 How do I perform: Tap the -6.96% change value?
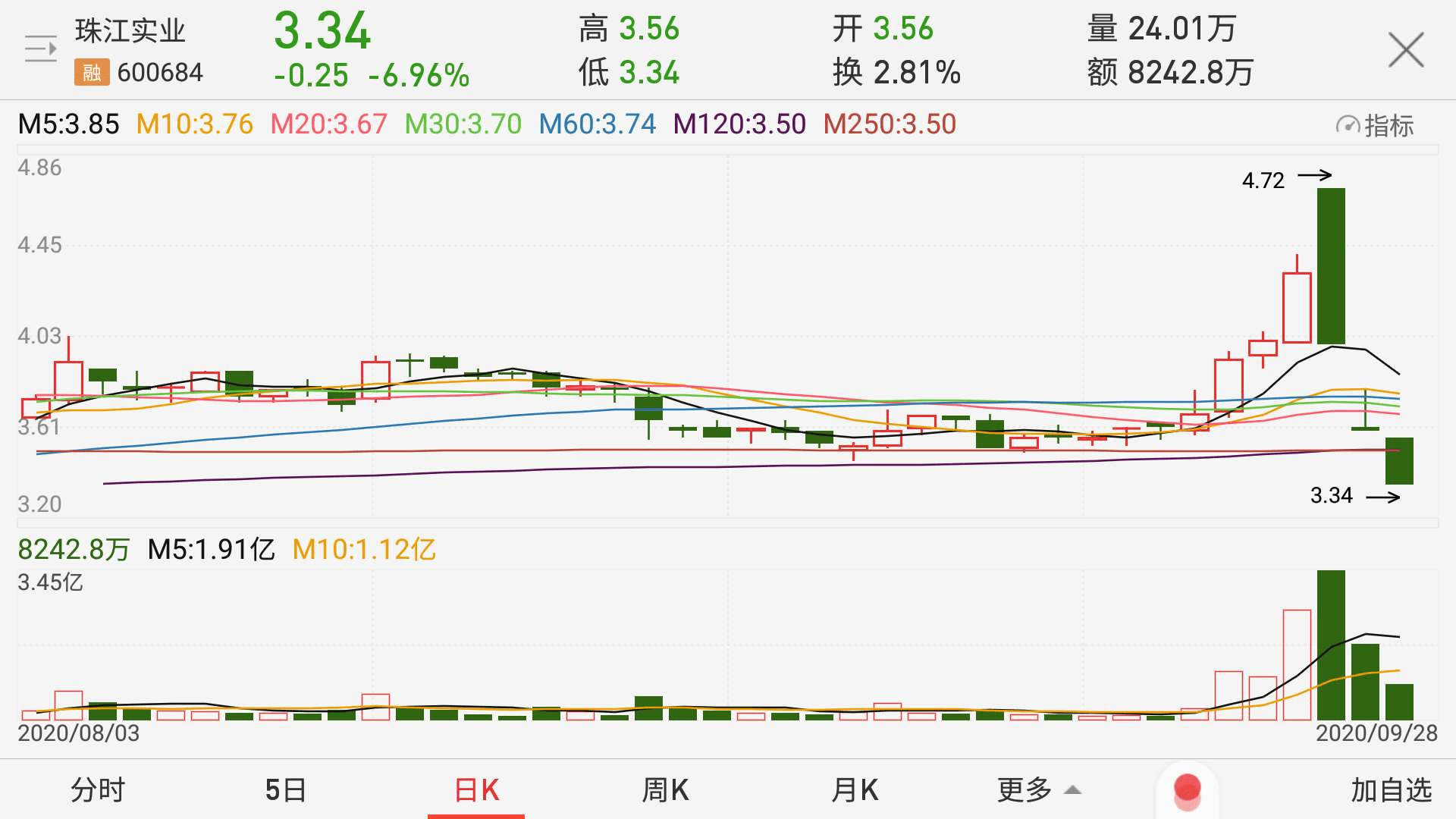(x=419, y=75)
